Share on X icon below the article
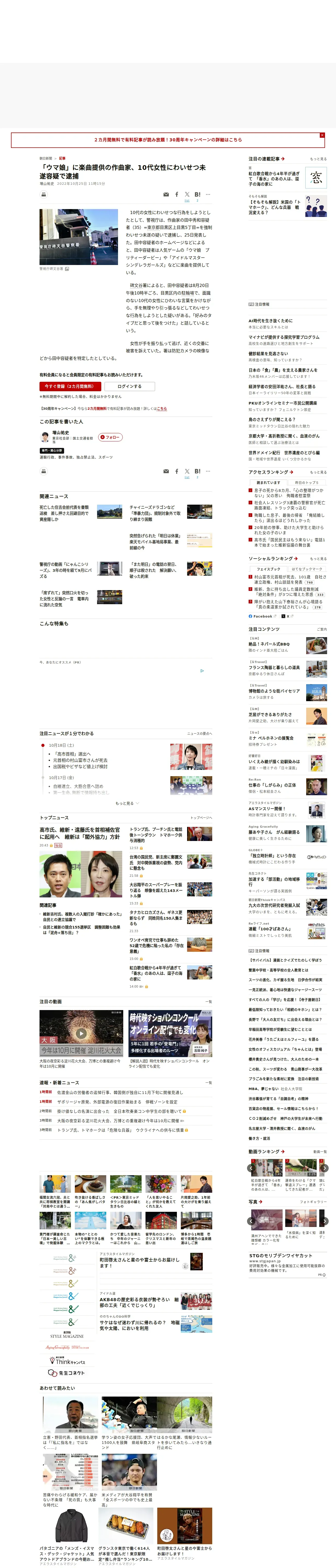 [x=187, y=471]
